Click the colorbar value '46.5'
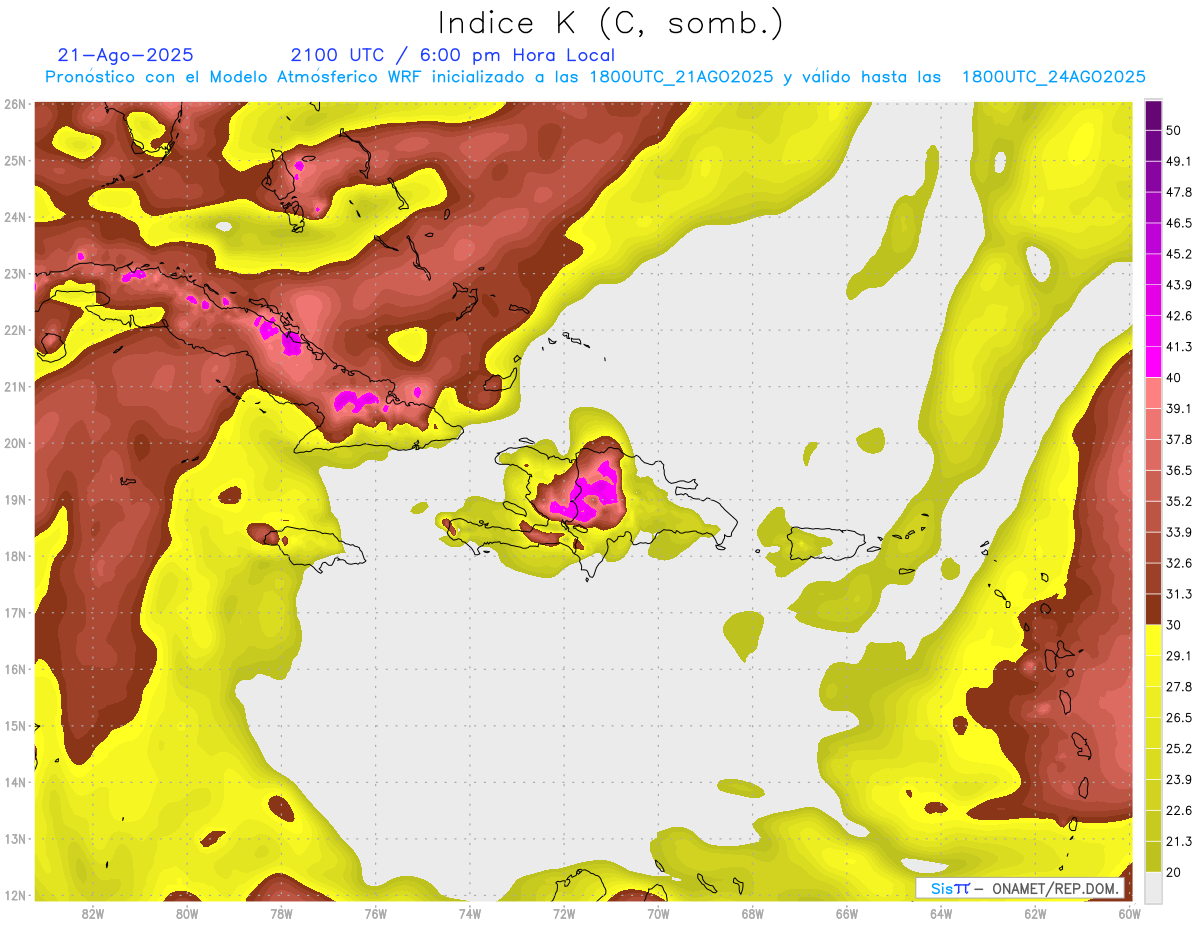This screenshot has width=1200, height=927. click(1179, 223)
